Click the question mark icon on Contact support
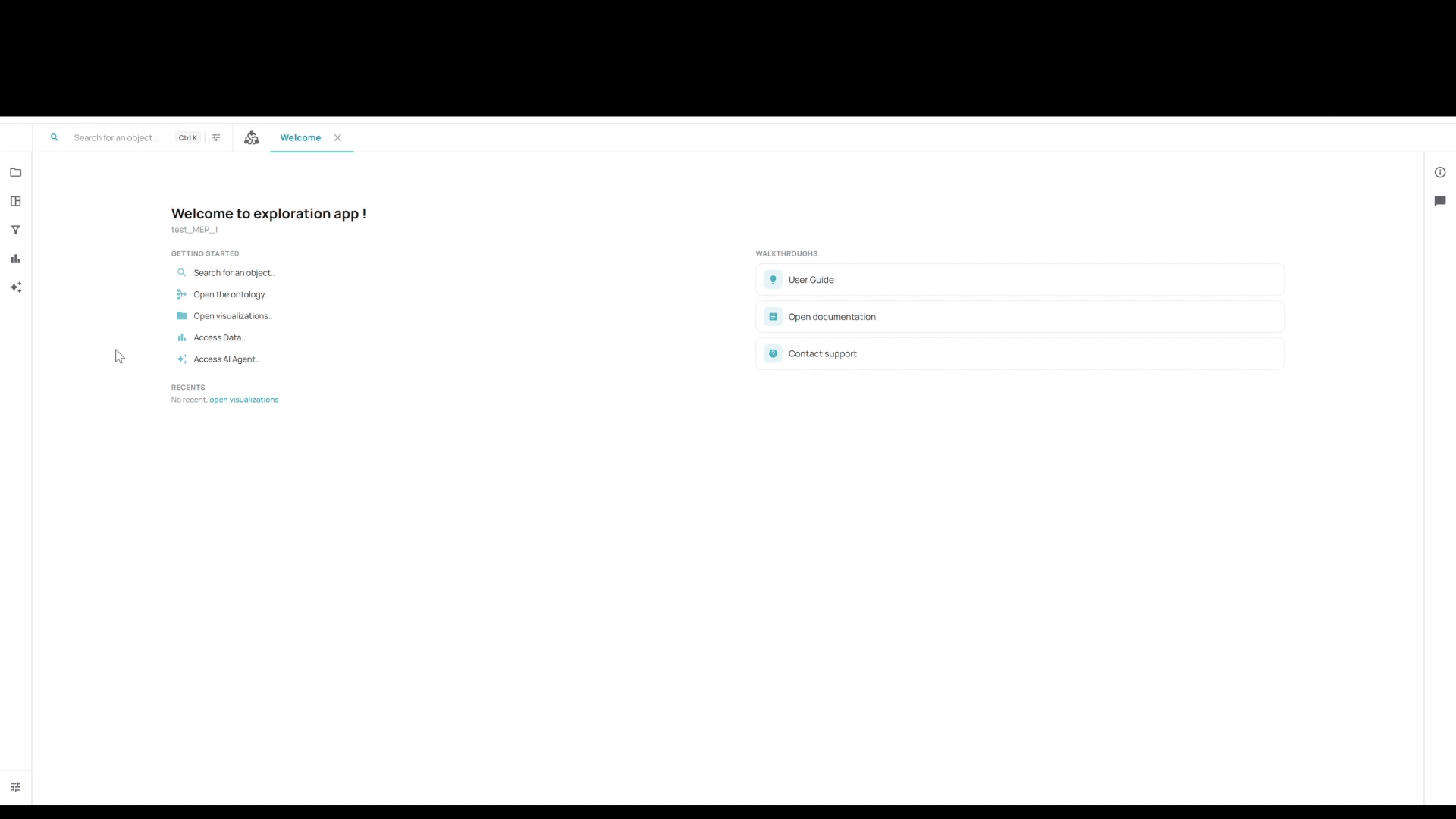This screenshot has width=1456, height=819. coord(773,354)
